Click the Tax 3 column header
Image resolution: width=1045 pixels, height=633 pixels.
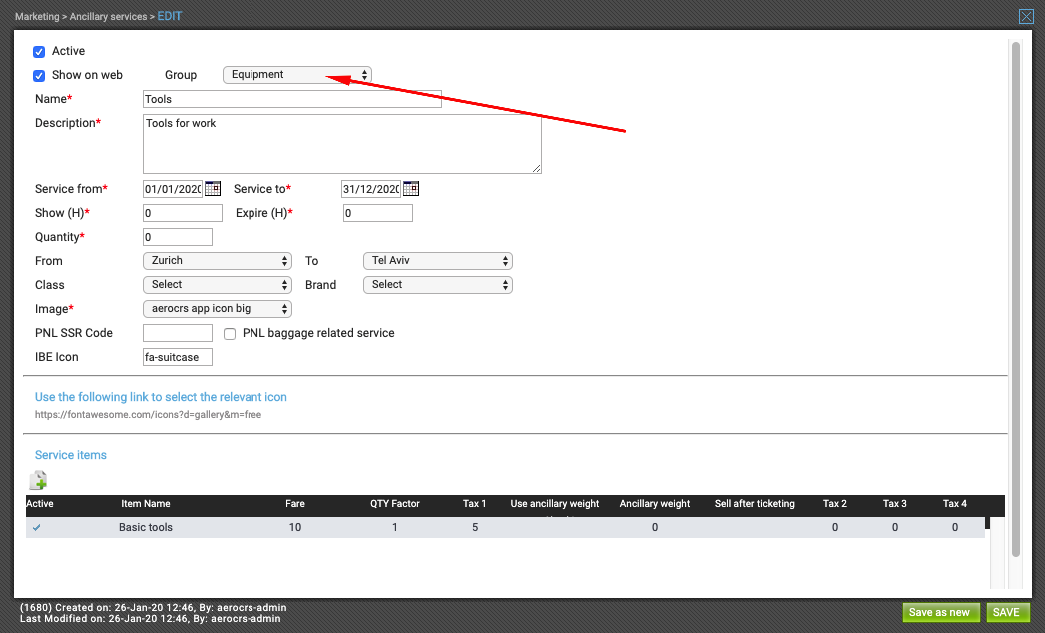[894, 504]
